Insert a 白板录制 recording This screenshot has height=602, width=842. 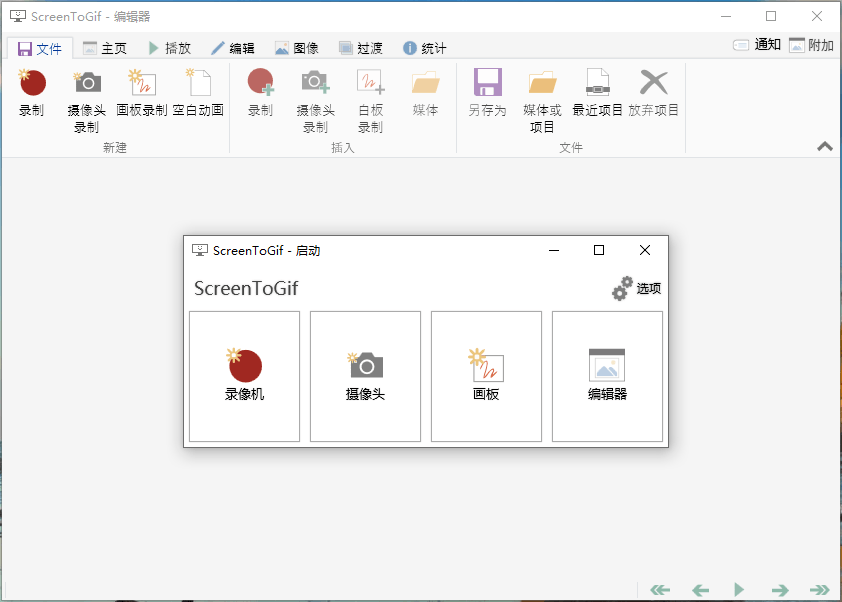(x=371, y=101)
